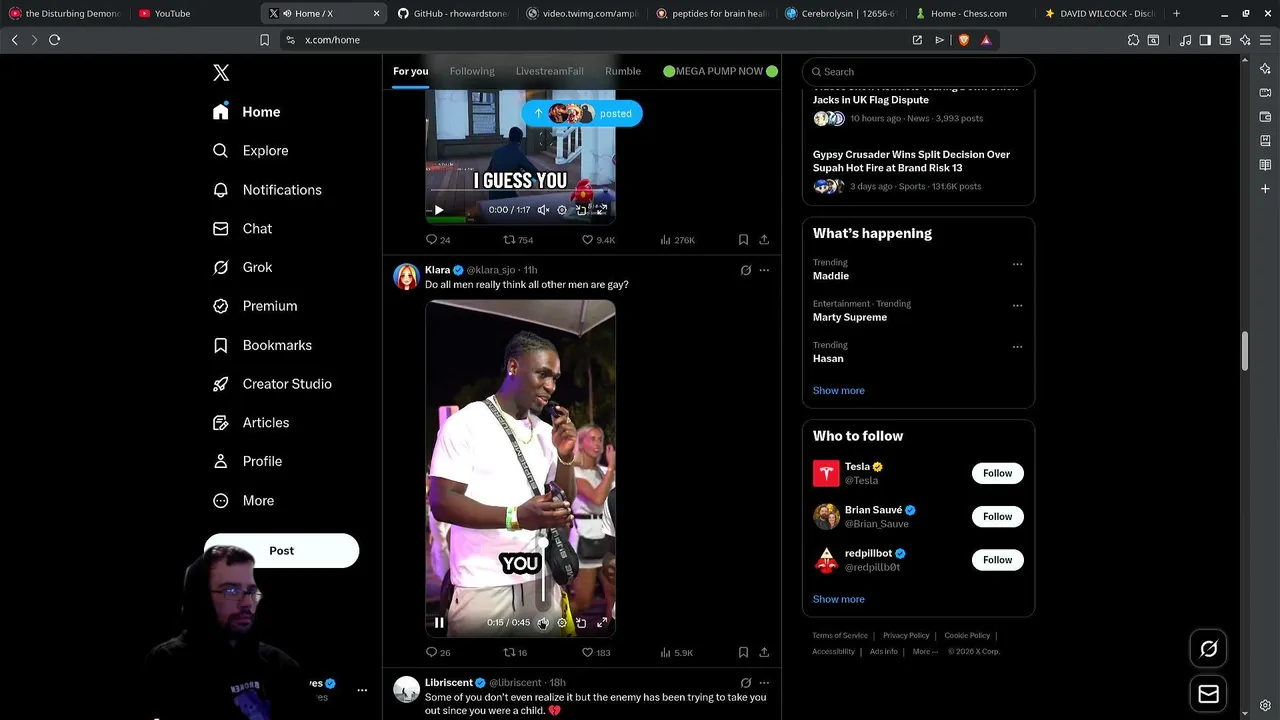Image resolution: width=1280 pixels, height=720 pixels.
Task: Expand the footer More links menu
Action: click(x=925, y=652)
